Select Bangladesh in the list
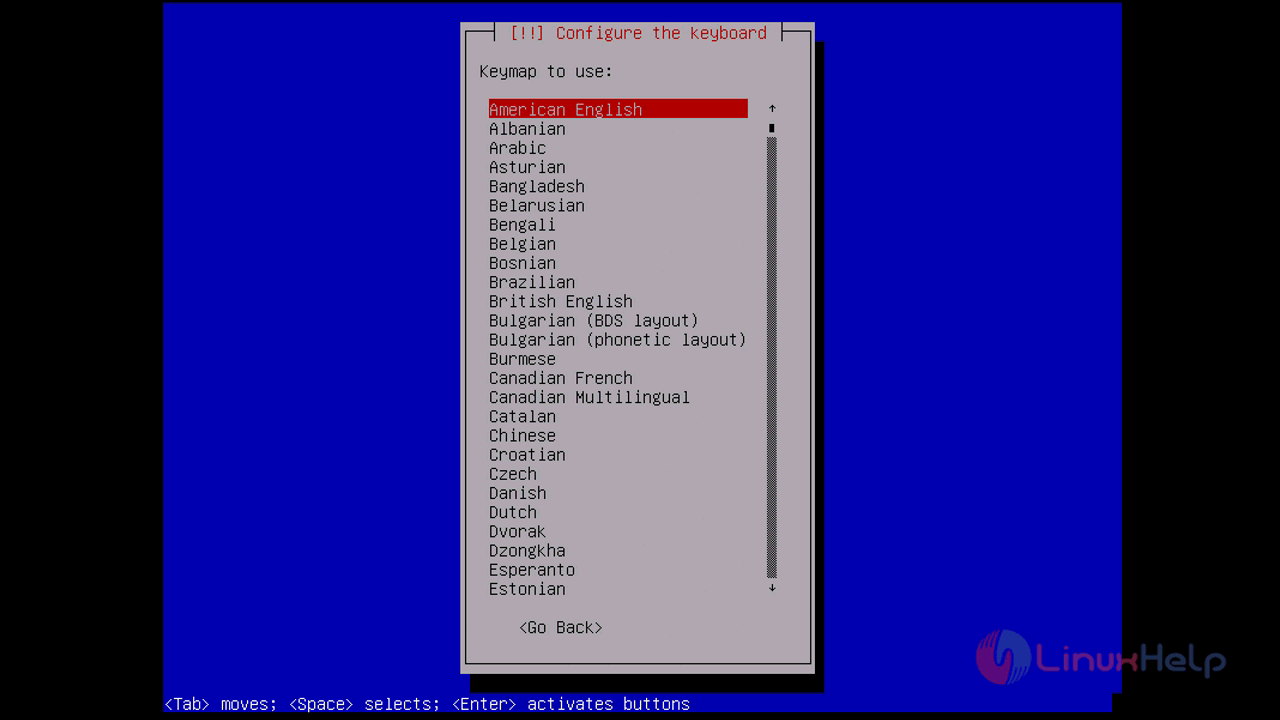 click(x=537, y=186)
